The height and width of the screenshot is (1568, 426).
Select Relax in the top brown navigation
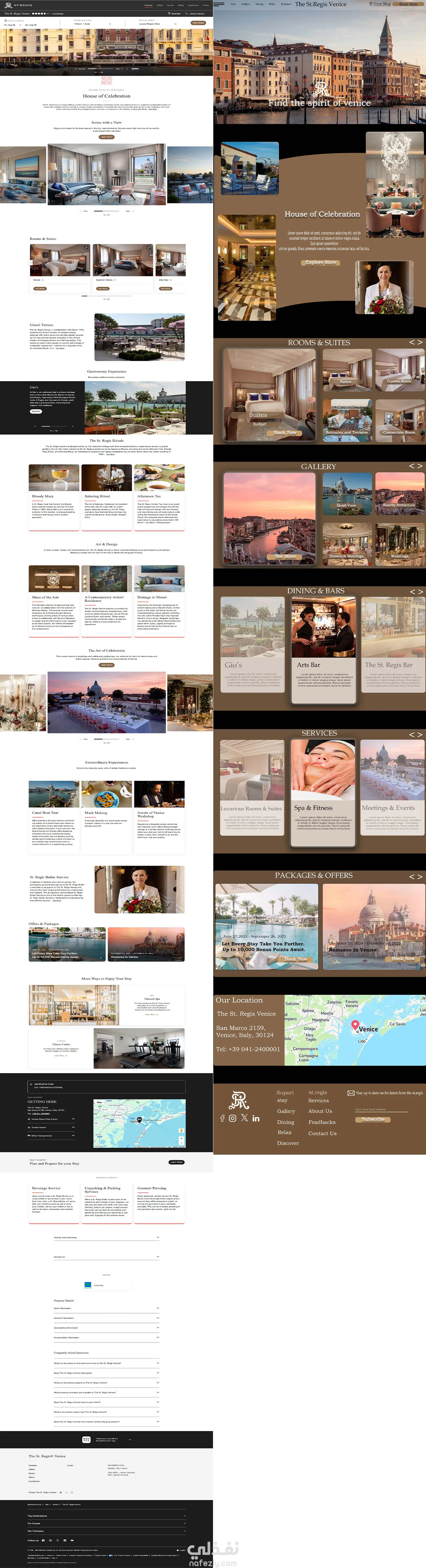point(272,4)
